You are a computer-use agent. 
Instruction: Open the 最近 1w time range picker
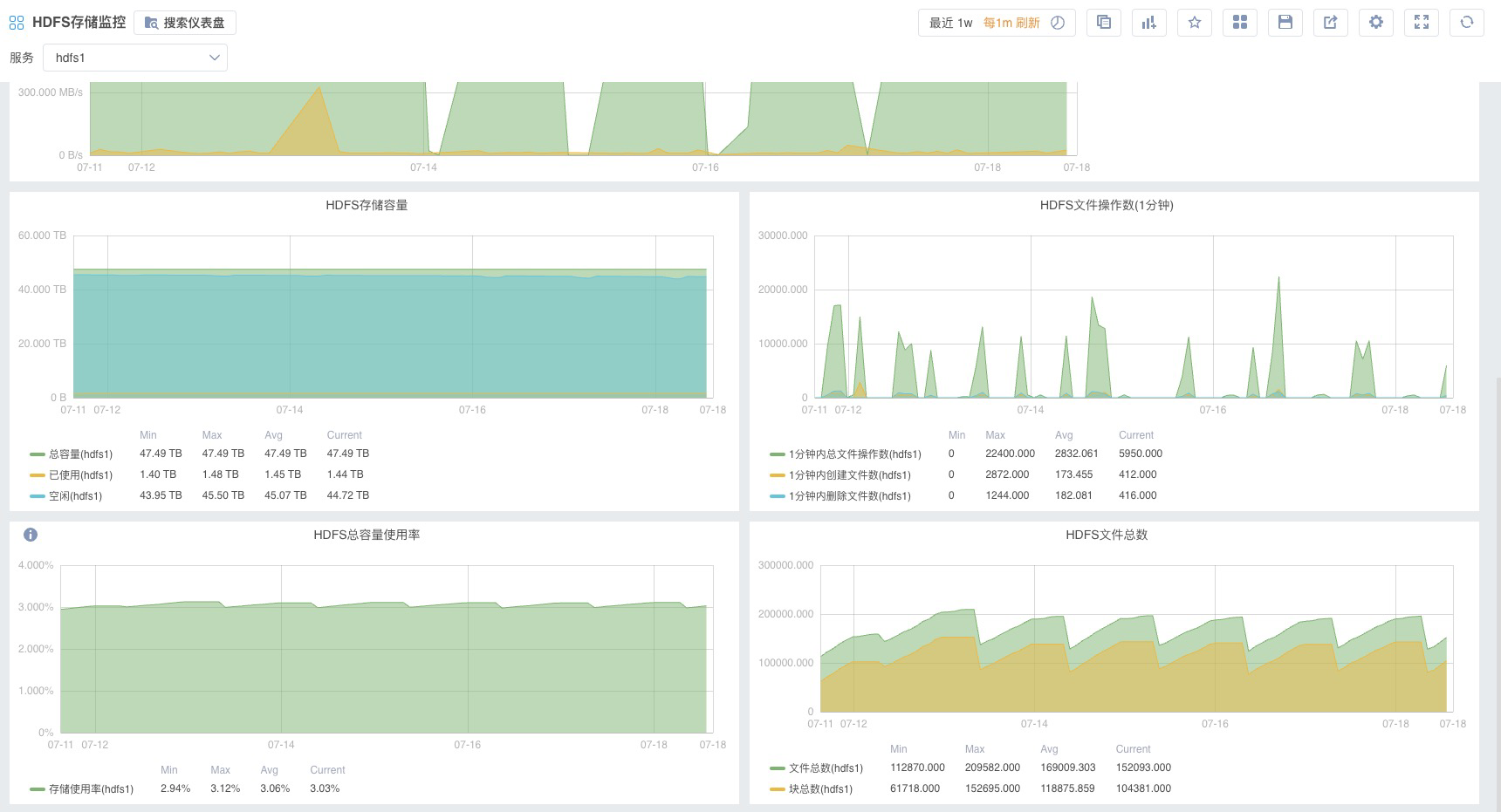951,23
